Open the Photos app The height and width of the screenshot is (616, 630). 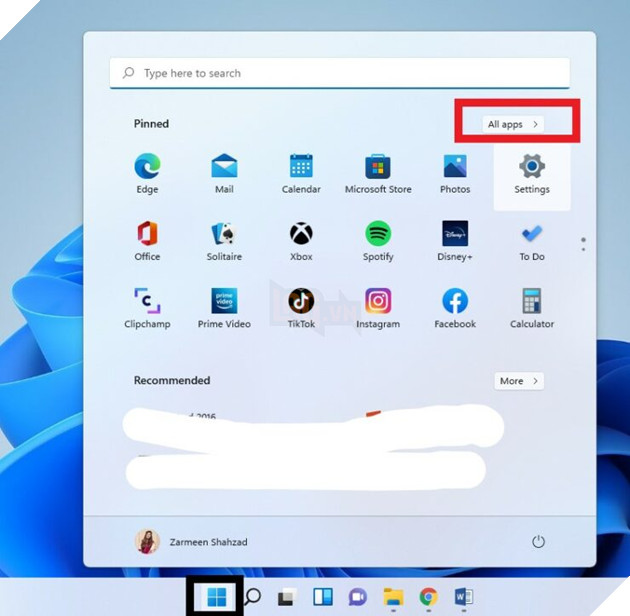[455, 173]
